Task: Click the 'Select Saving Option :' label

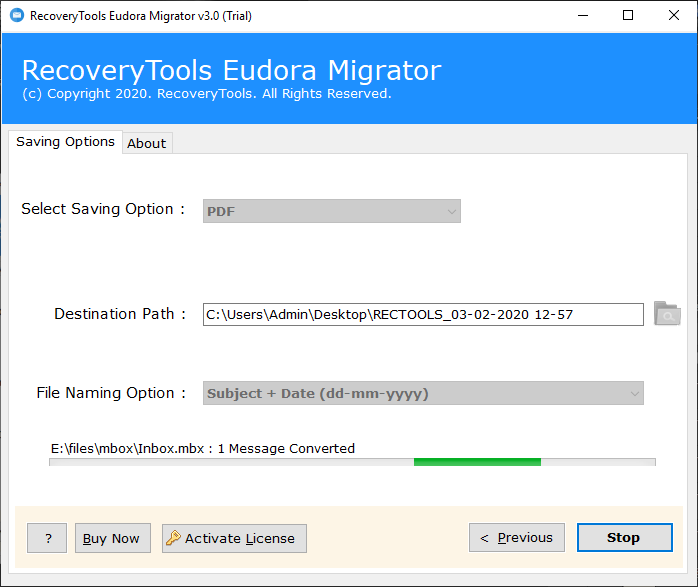Action: point(103,209)
